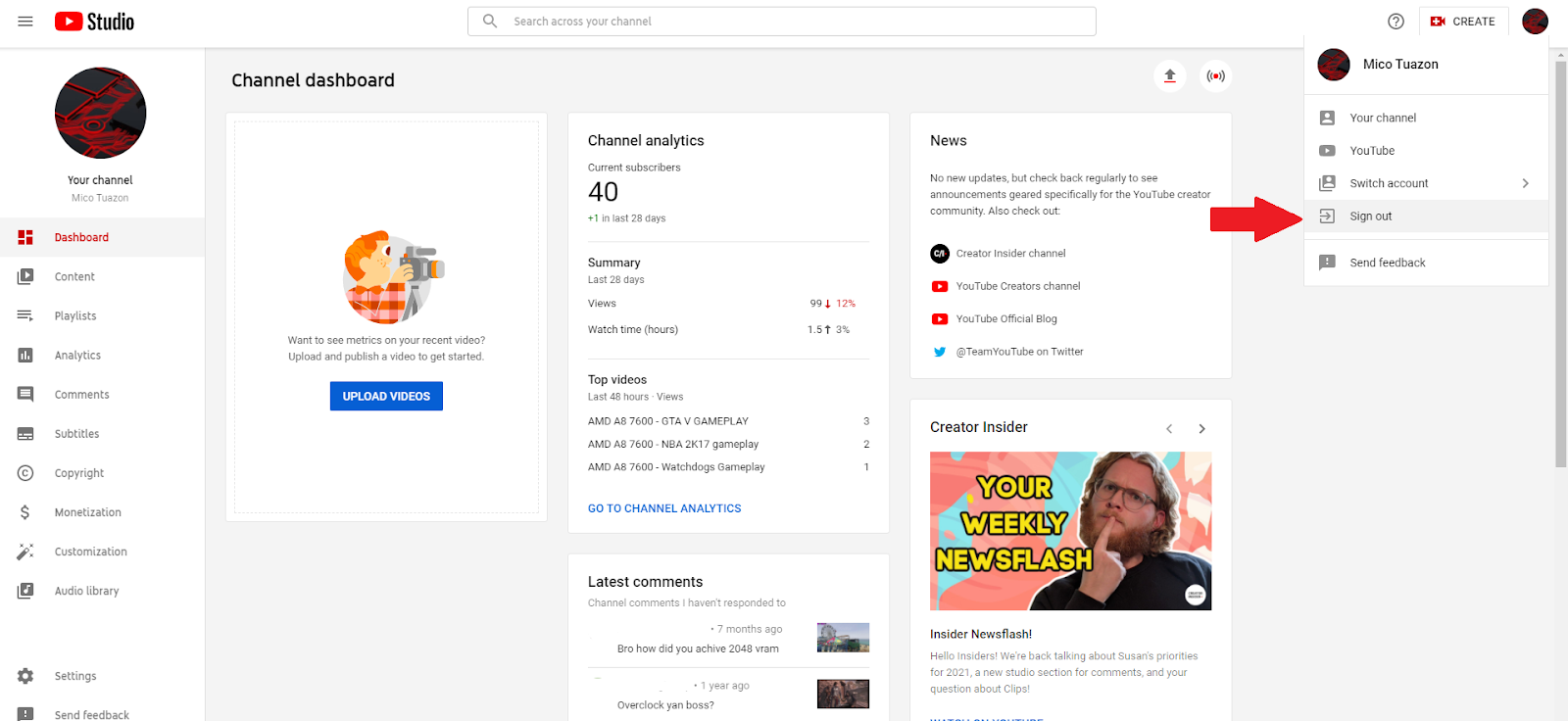Click the Dashboard sidebar icon
Screen dimensions: 1568x721
click(25, 237)
